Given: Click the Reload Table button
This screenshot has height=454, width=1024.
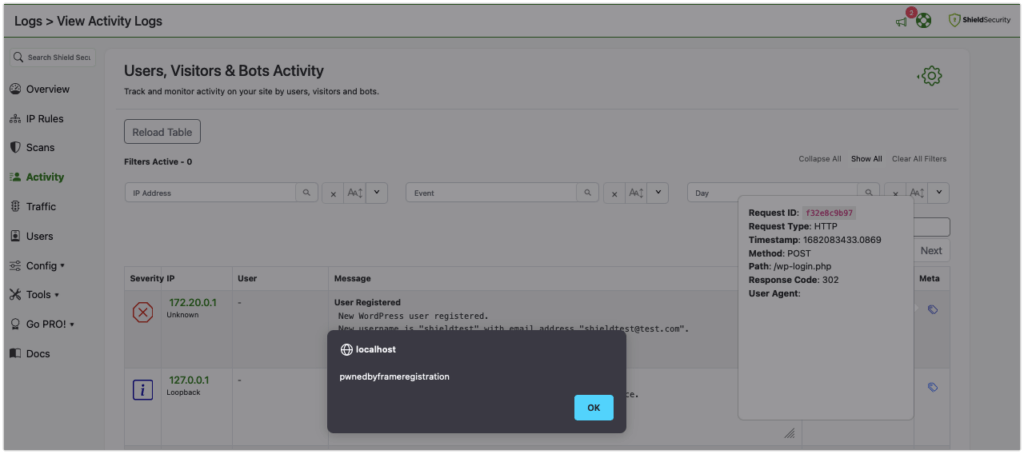Looking at the screenshot, I should tap(162, 132).
